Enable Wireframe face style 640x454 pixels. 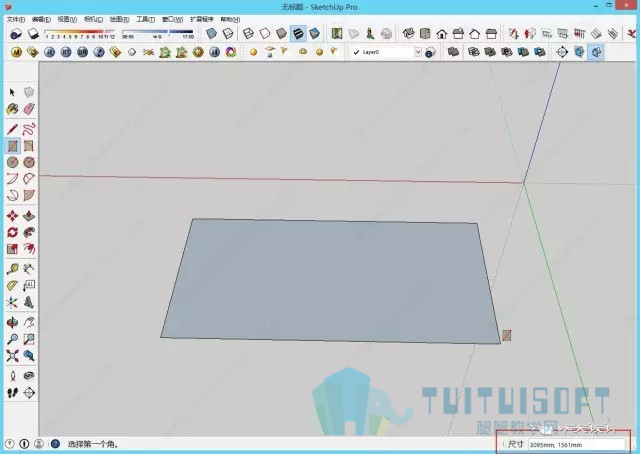click(248, 33)
